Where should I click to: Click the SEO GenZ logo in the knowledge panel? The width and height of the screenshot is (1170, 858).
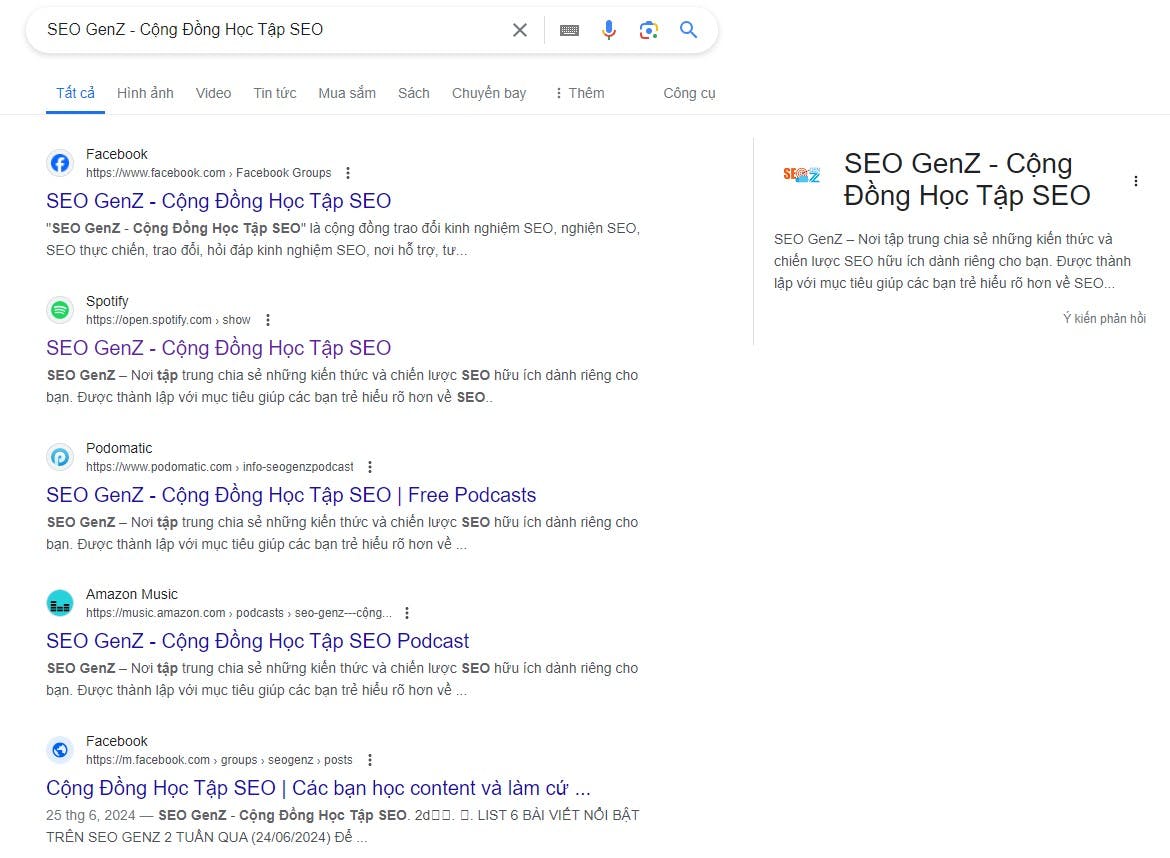(x=802, y=174)
